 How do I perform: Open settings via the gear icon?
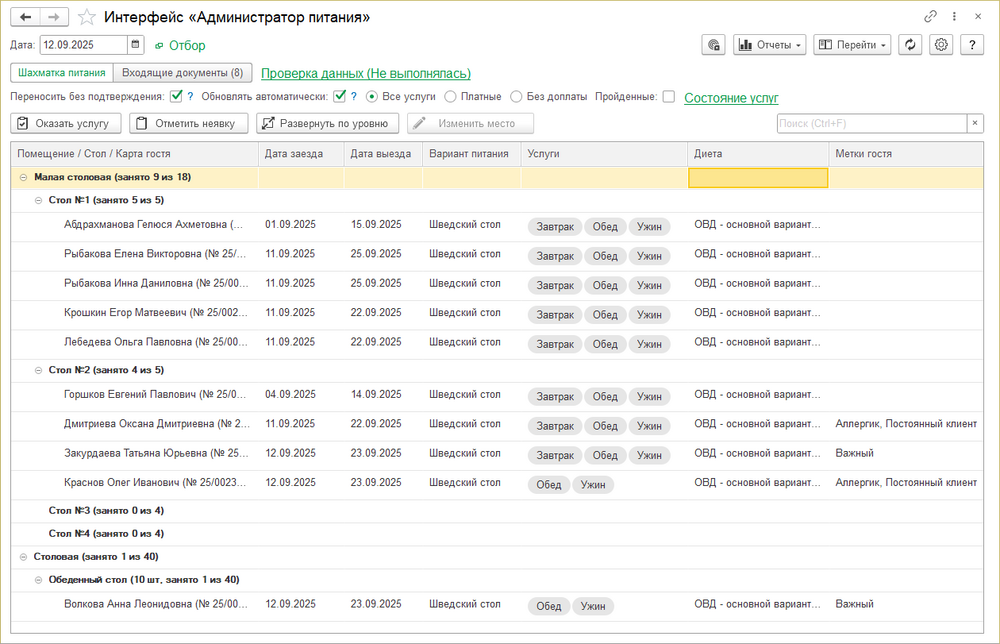(941, 45)
